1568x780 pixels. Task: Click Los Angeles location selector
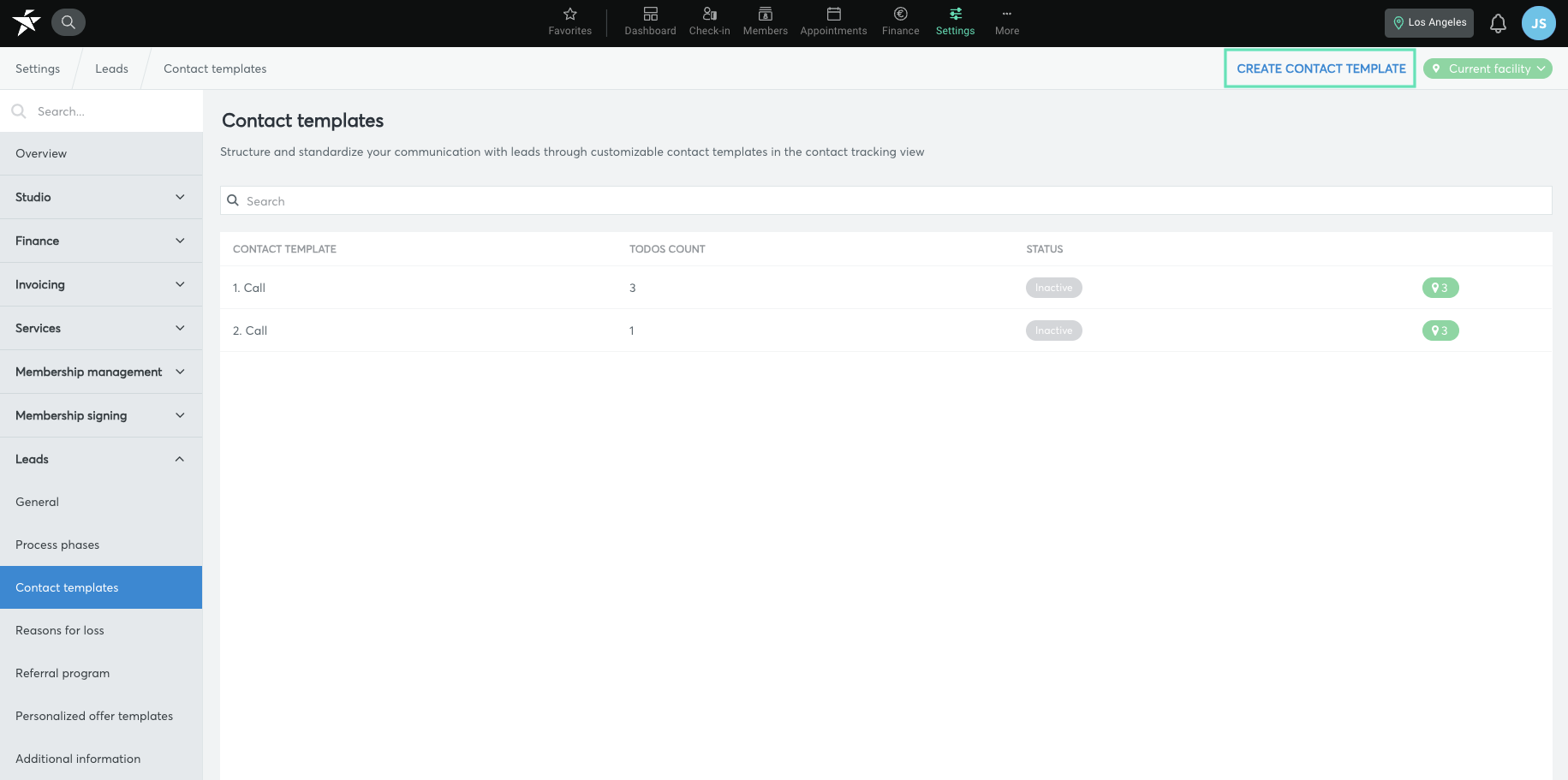[x=1428, y=23]
